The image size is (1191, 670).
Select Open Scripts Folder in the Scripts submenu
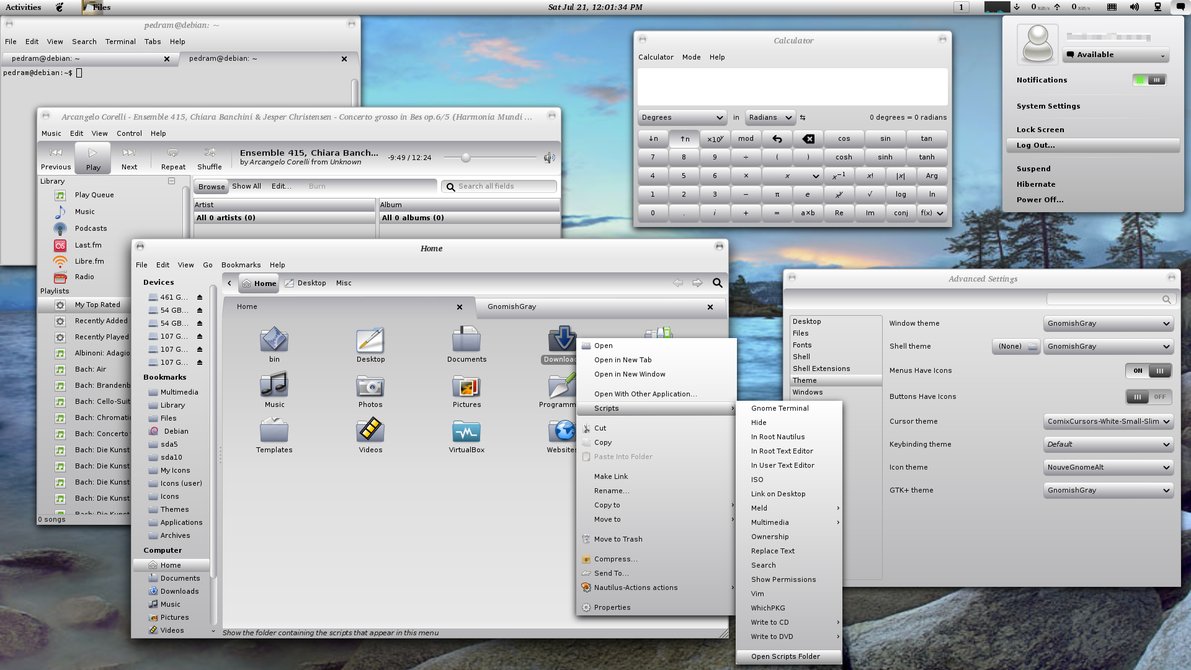[x=785, y=657]
